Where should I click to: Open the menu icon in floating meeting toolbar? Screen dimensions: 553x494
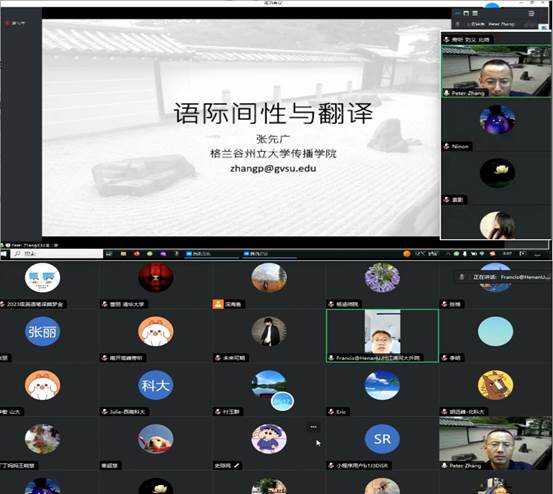[531, 13]
